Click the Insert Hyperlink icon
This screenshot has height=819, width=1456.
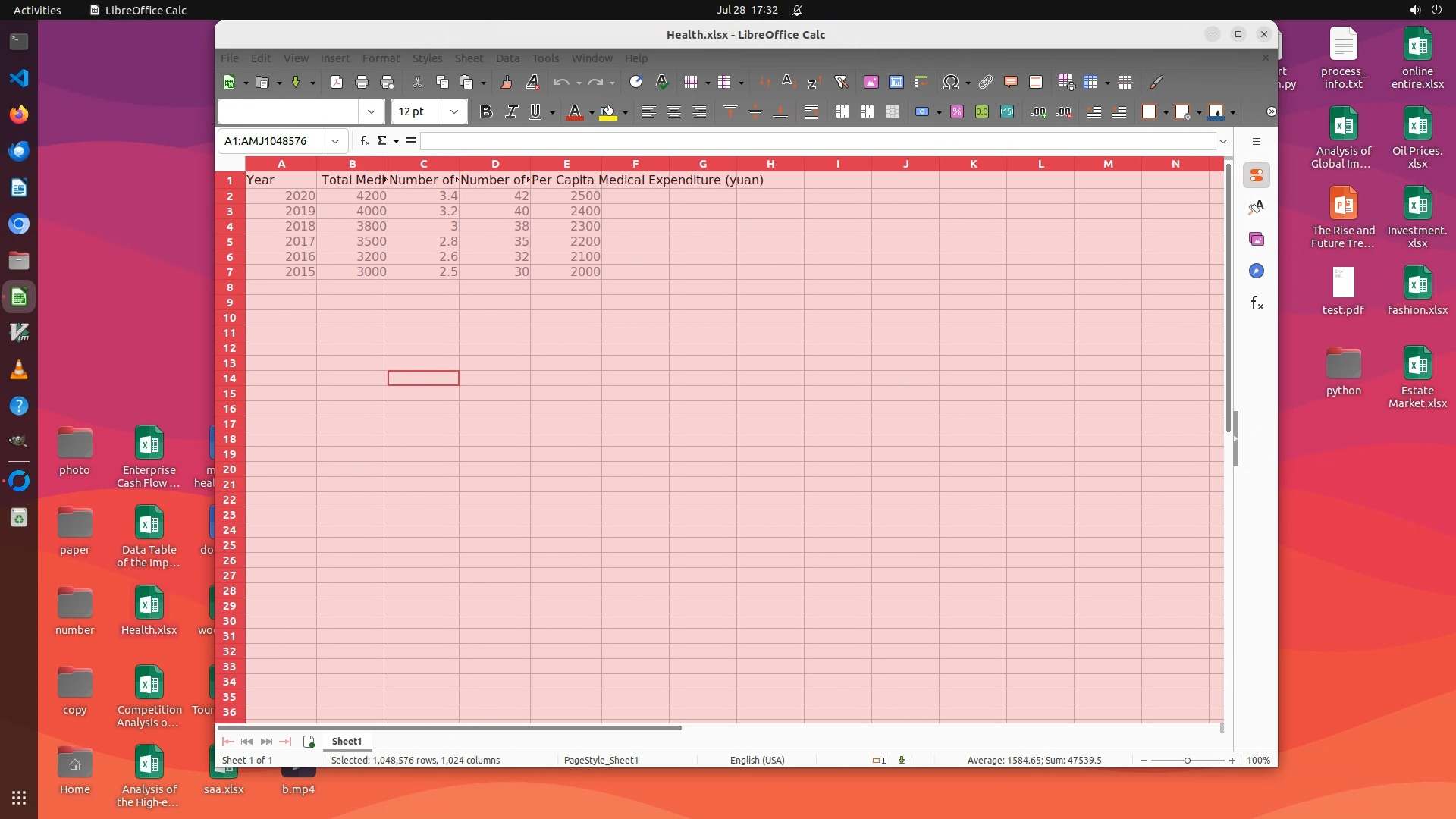tap(985, 82)
